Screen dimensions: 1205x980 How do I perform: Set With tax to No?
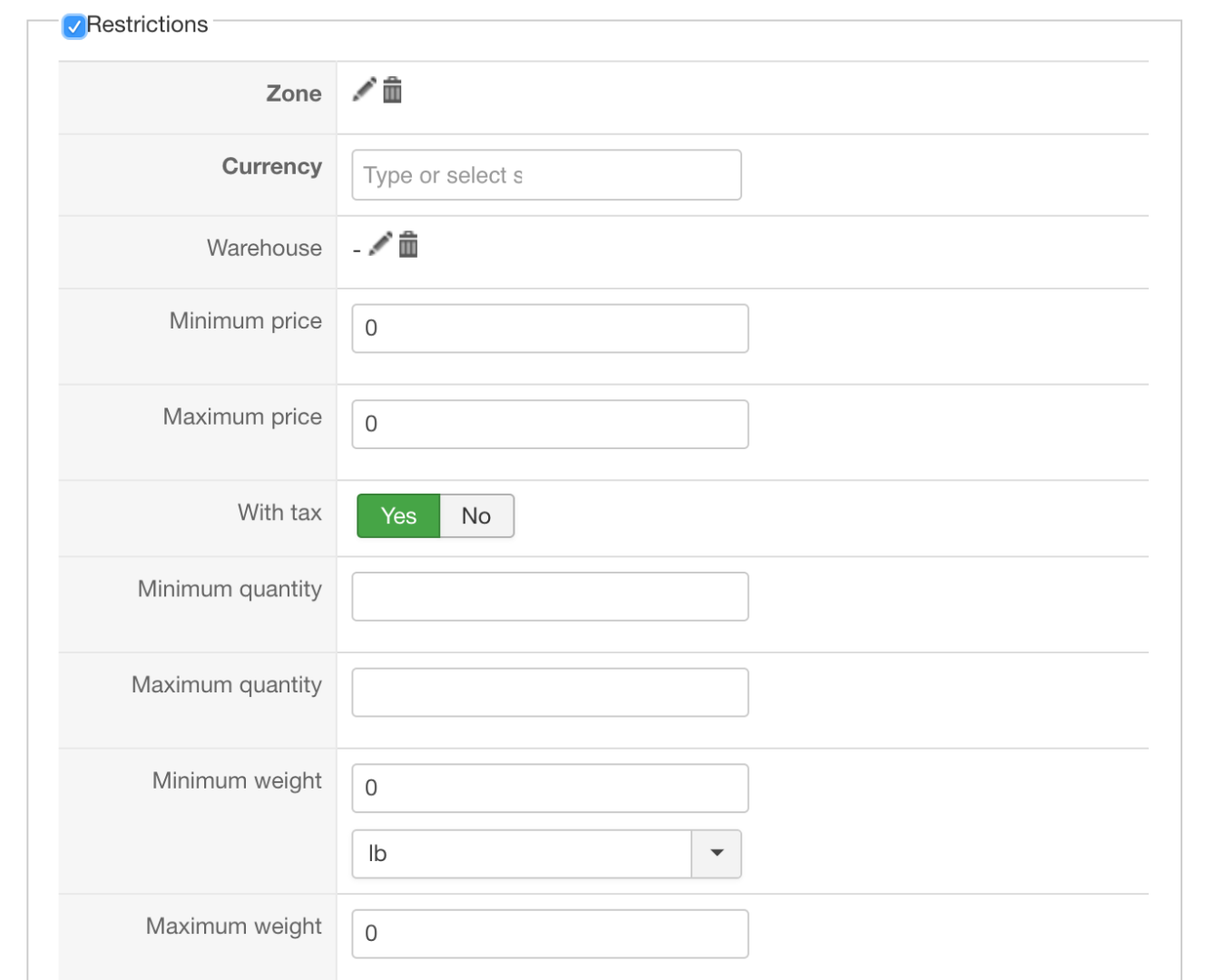[476, 515]
